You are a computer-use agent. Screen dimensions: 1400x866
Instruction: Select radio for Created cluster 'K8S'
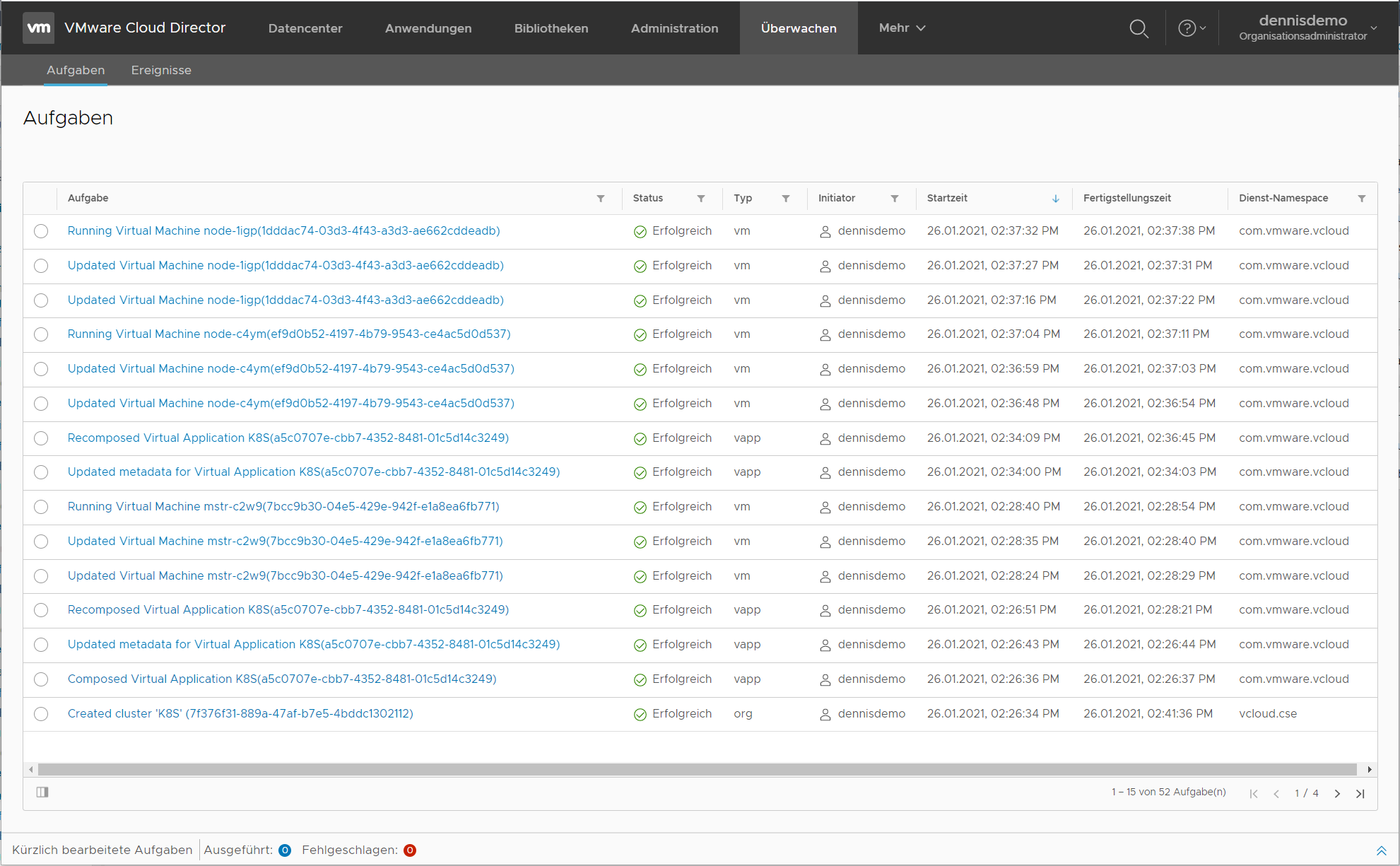click(41, 714)
